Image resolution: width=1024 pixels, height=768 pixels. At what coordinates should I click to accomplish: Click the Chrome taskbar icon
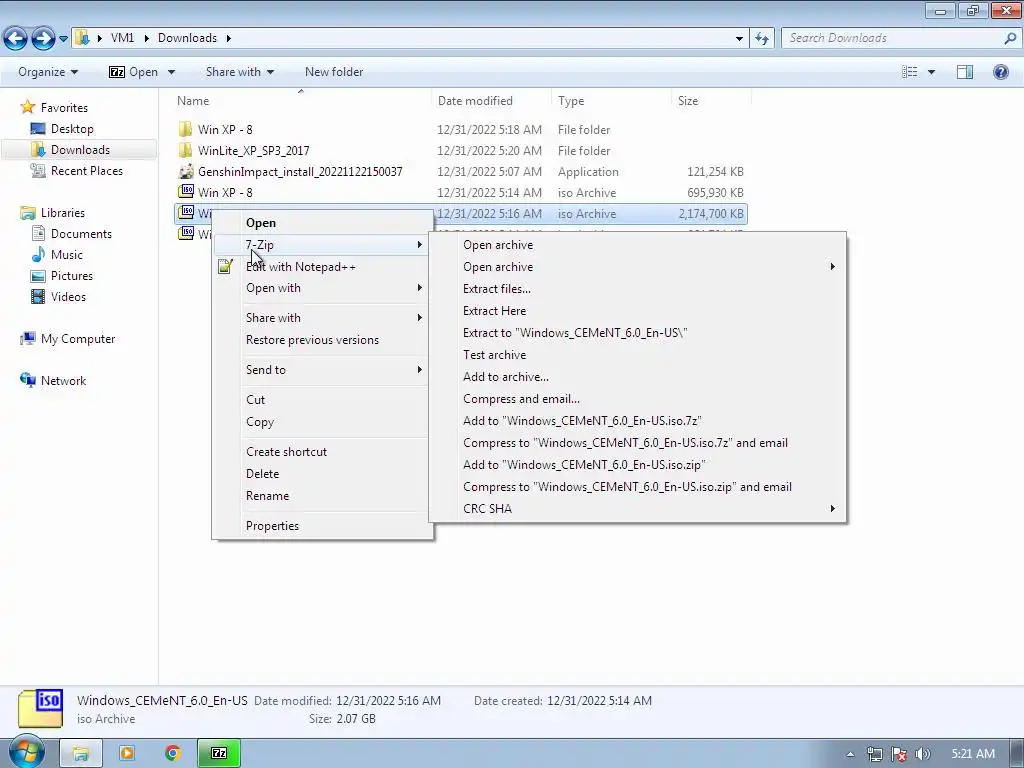pos(172,753)
